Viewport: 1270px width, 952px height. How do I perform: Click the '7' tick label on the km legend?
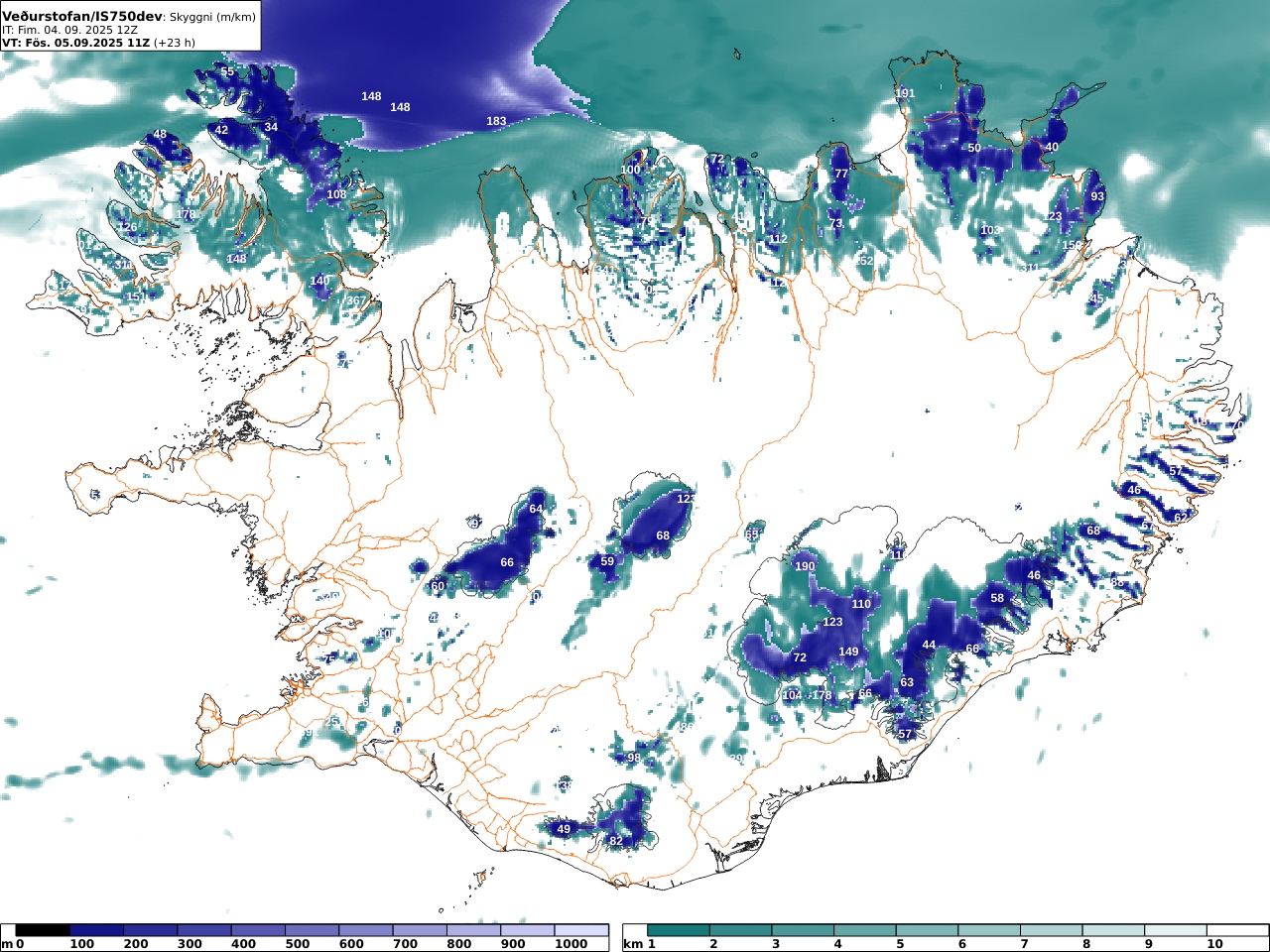coord(1024,945)
